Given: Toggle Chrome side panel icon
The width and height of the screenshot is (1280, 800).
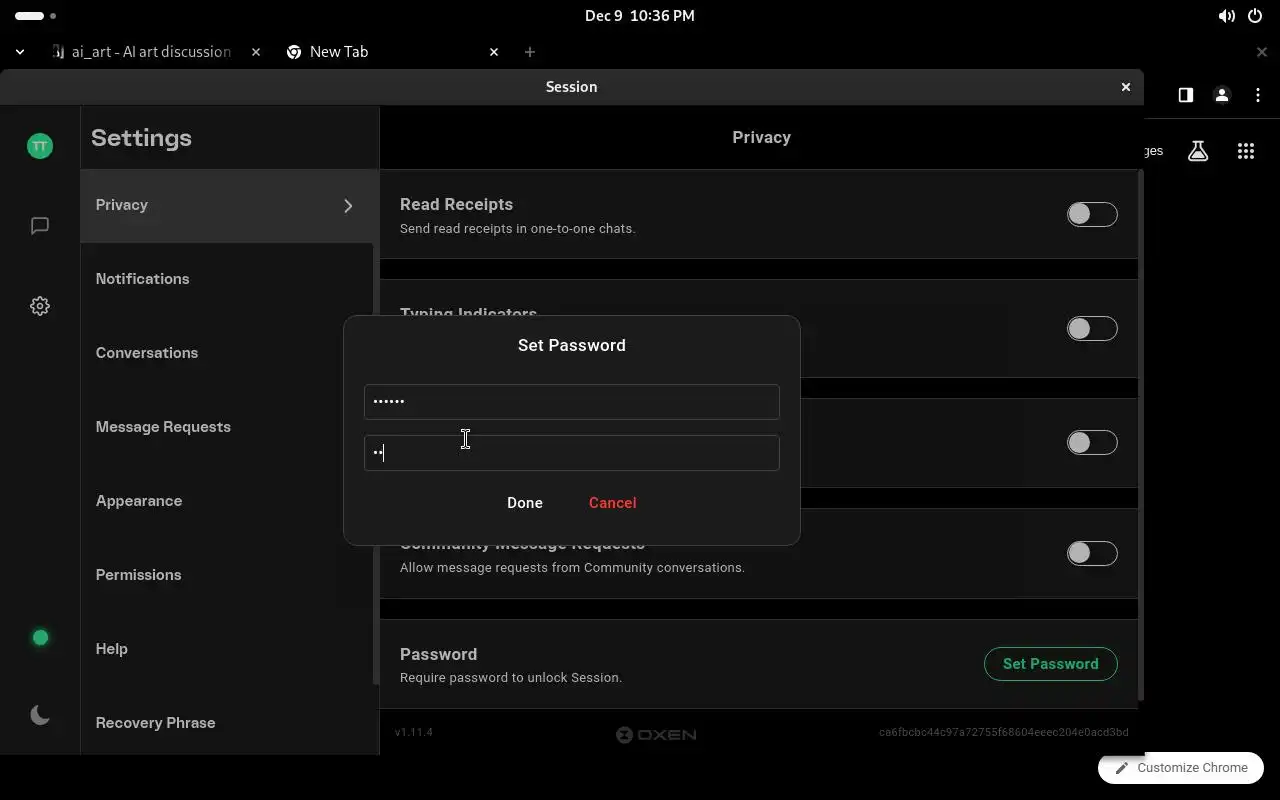Looking at the screenshot, I should coord(1185,95).
